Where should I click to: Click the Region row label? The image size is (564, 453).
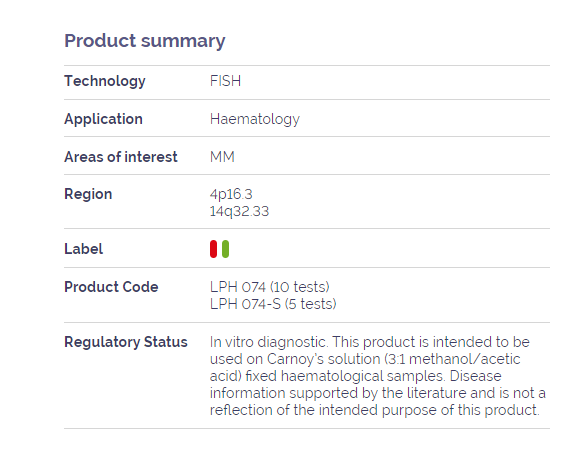click(88, 194)
